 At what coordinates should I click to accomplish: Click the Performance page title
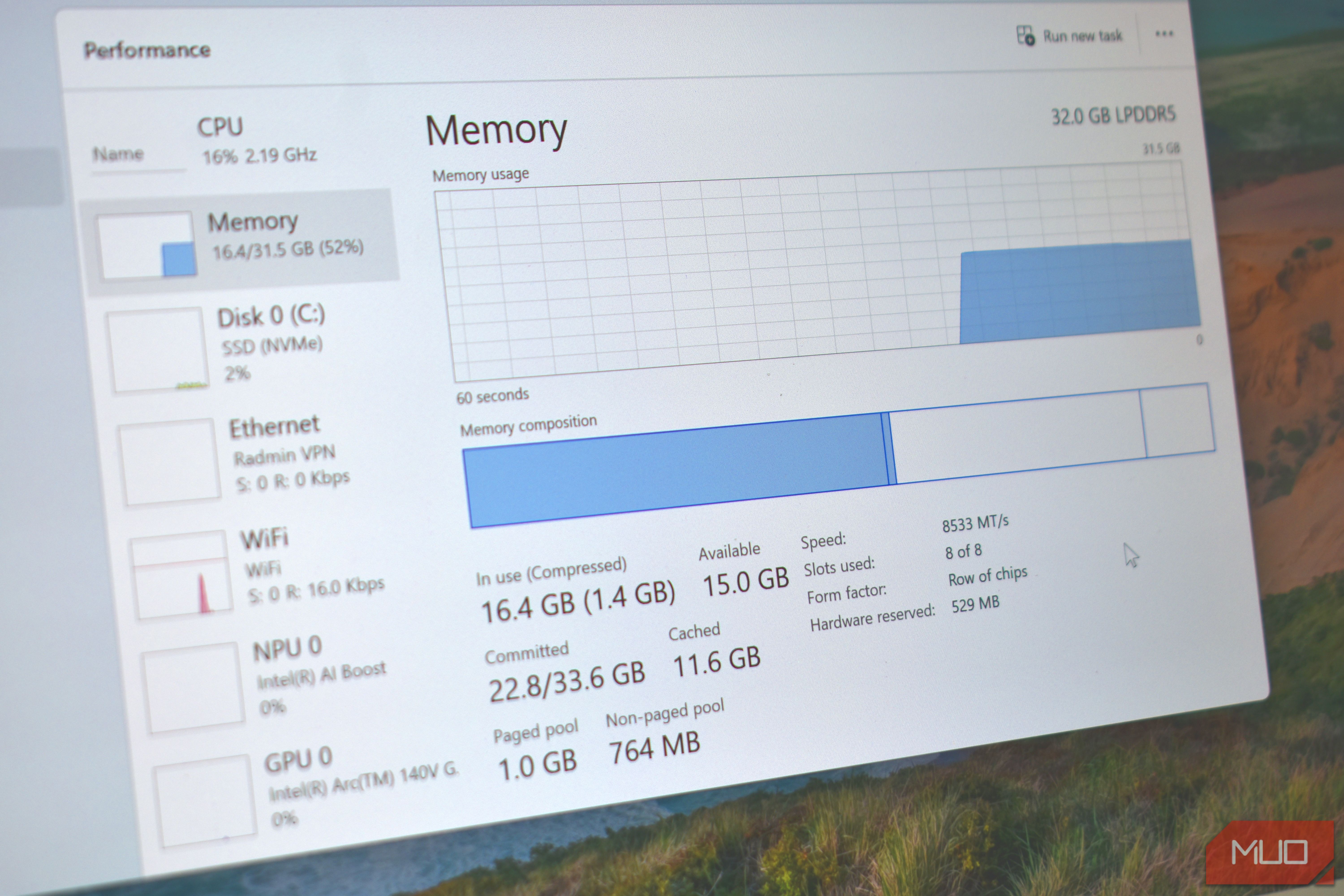click(x=147, y=50)
